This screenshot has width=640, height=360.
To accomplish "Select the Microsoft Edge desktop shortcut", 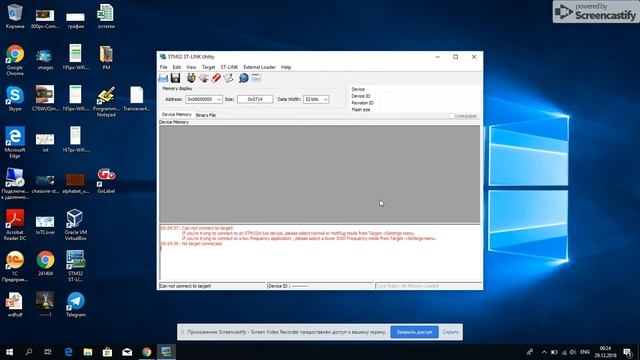I will click(15, 142).
